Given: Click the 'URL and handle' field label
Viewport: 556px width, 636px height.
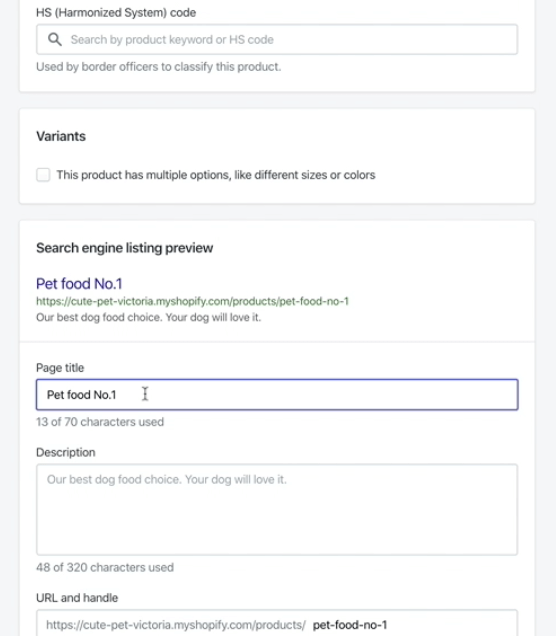Looking at the screenshot, I should [x=77, y=598].
